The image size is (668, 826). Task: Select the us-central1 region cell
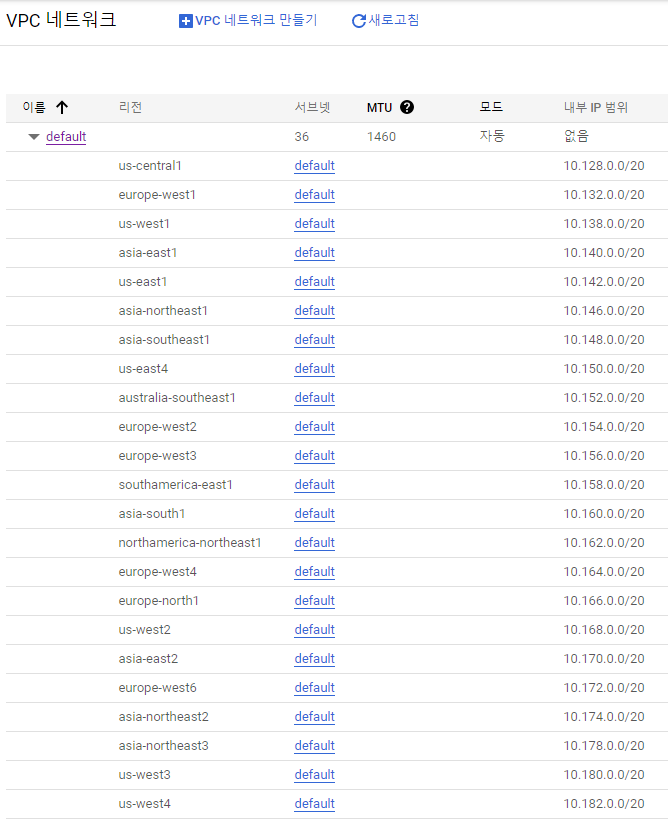[x=150, y=165]
